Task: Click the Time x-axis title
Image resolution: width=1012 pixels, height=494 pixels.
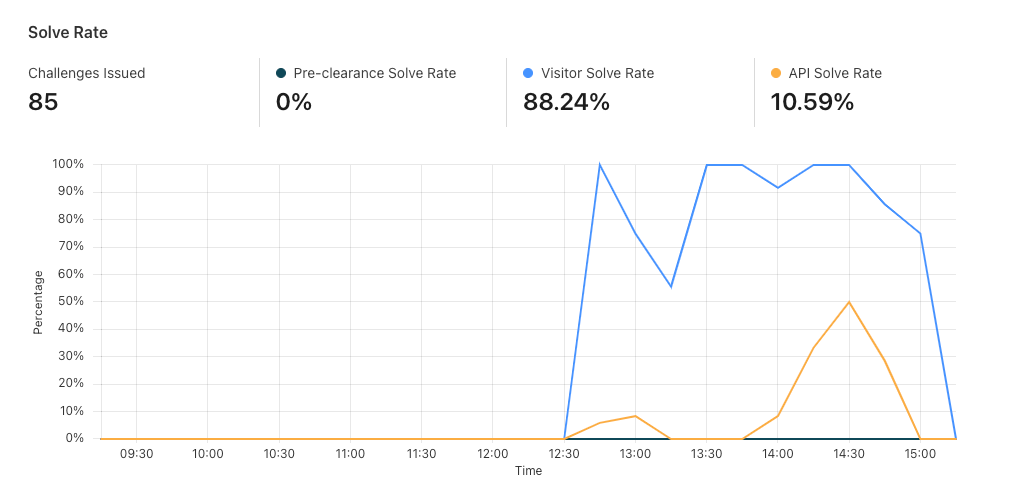Action: 528,471
